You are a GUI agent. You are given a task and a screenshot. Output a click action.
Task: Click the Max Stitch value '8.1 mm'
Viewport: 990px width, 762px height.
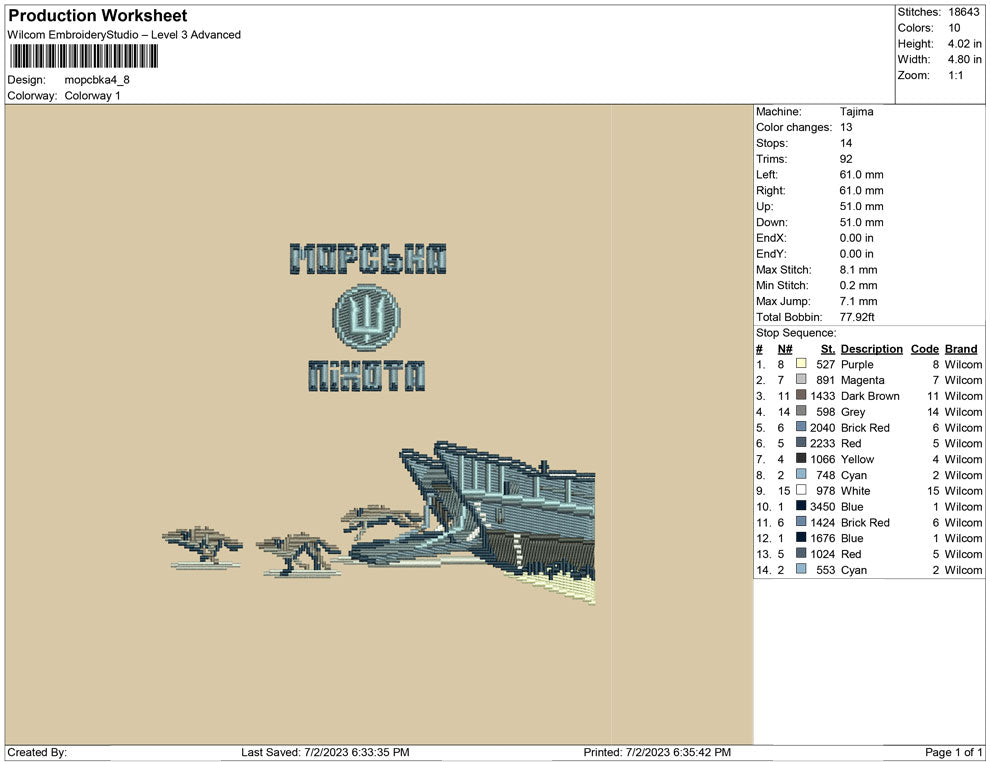pos(858,270)
